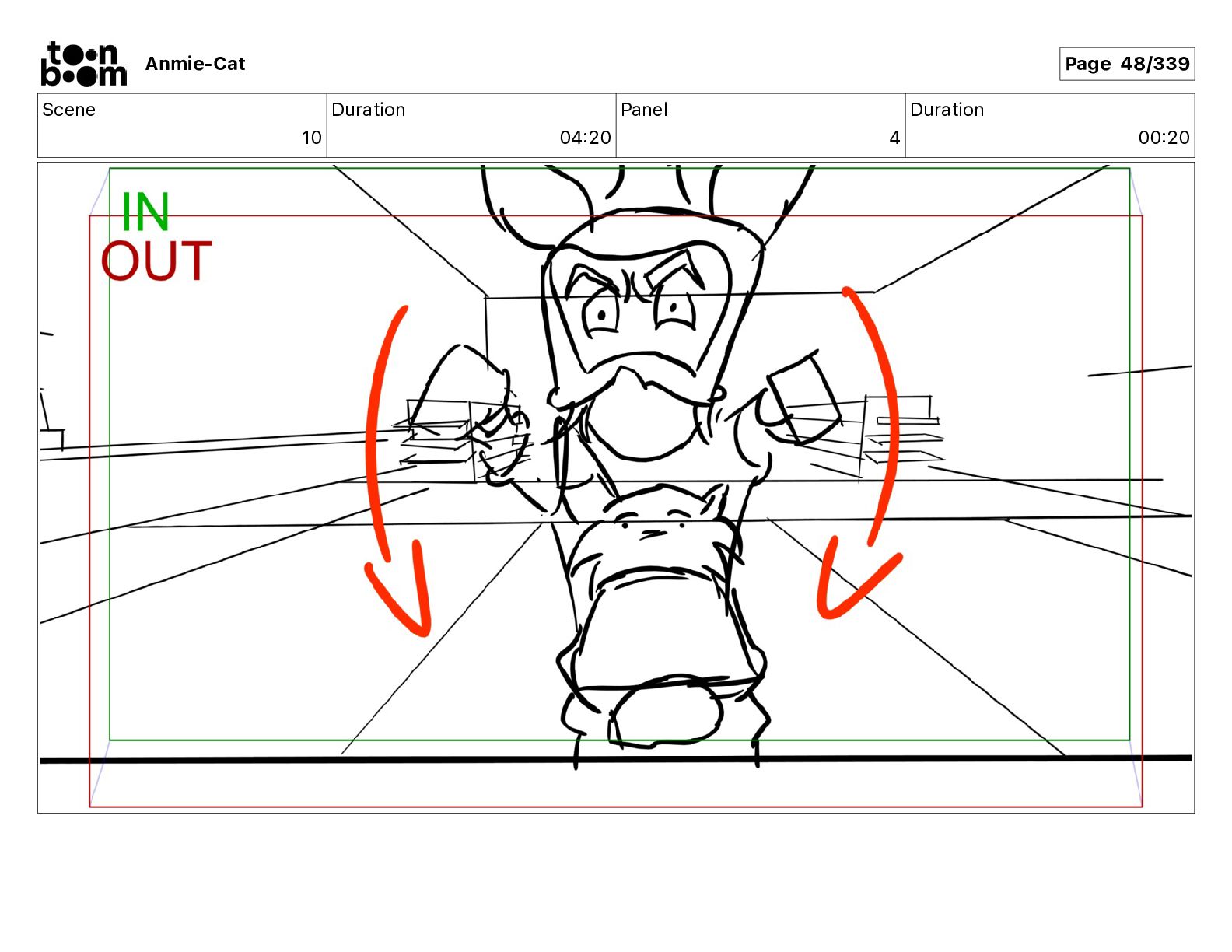This screenshot has width=1232, height=952.
Task: Select panel duration value '00:20'
Action: [1164, 138]
